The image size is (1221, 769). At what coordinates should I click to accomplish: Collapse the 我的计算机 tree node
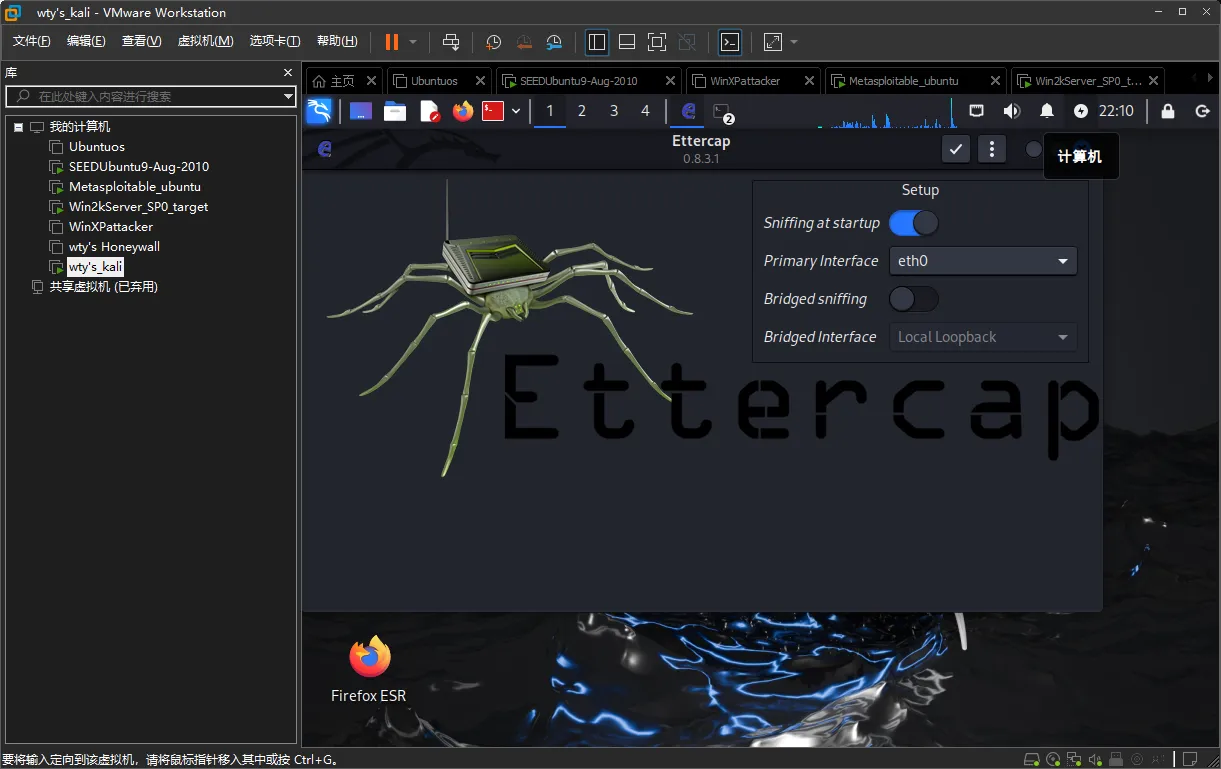click(x=18, y=127)
